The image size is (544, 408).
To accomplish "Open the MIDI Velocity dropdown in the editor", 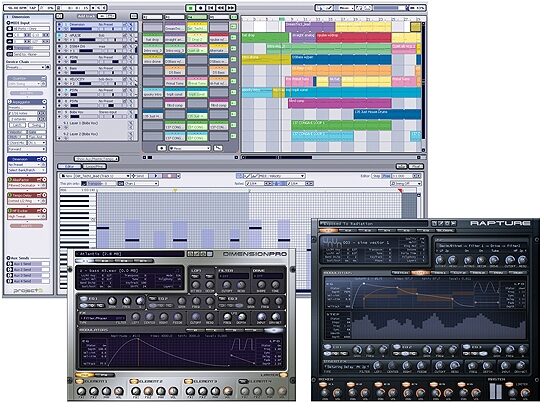I will (281, 176).
